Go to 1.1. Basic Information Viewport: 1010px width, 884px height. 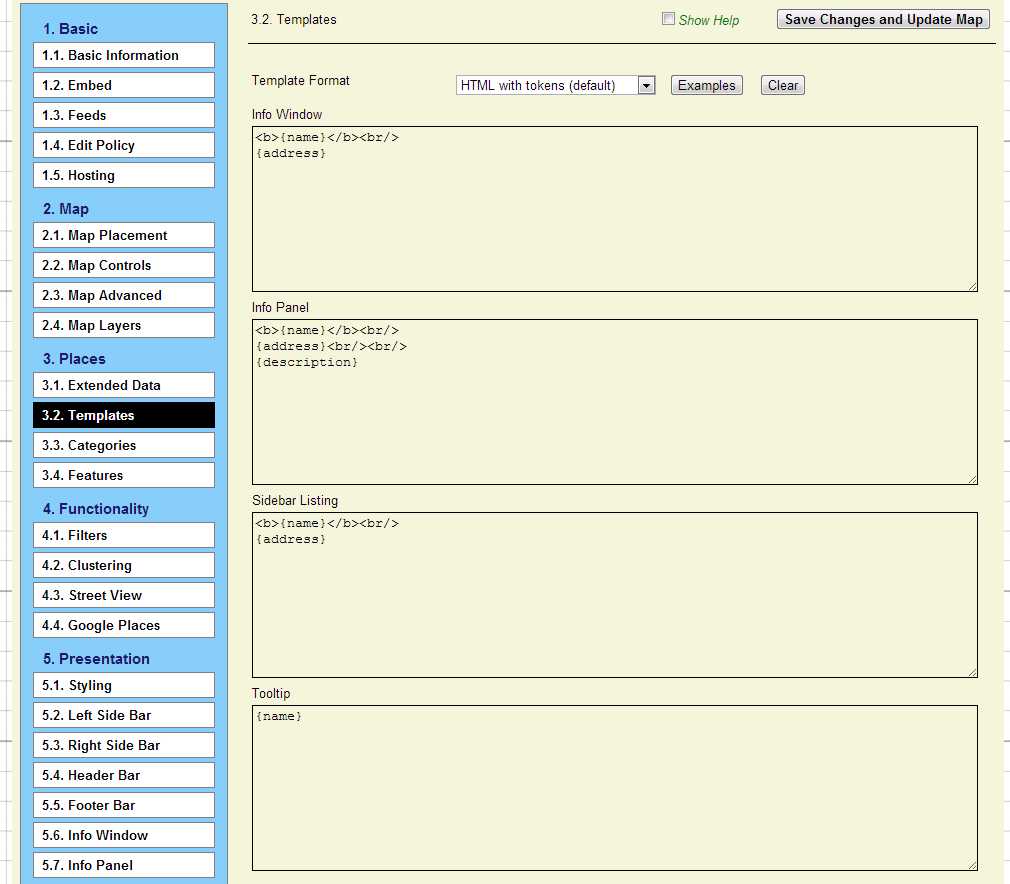point(124,55)
